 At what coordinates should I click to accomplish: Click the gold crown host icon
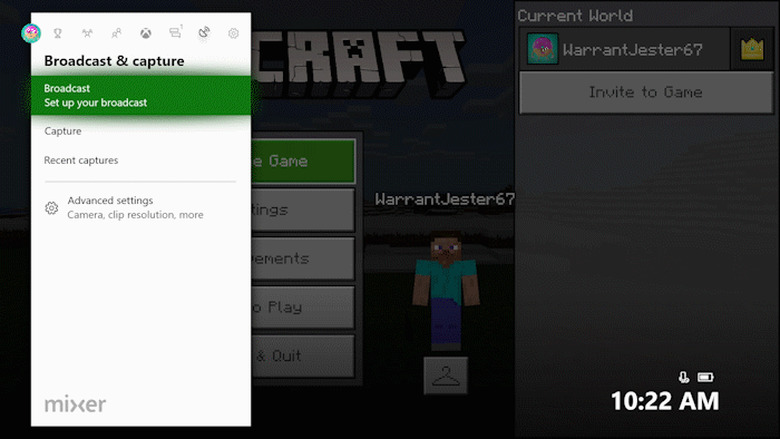[752, 49]
